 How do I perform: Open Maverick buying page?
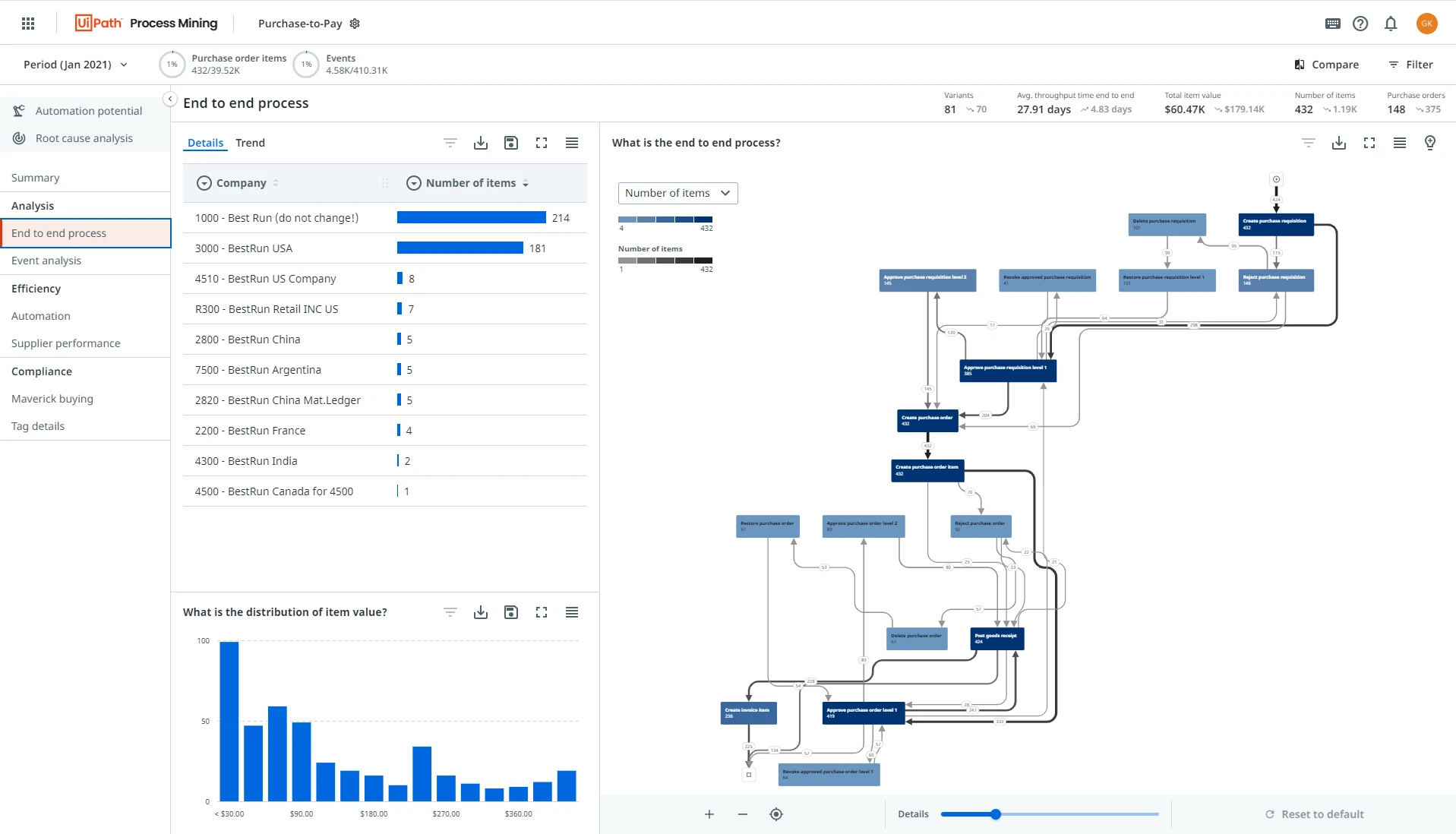click(85, 399)
